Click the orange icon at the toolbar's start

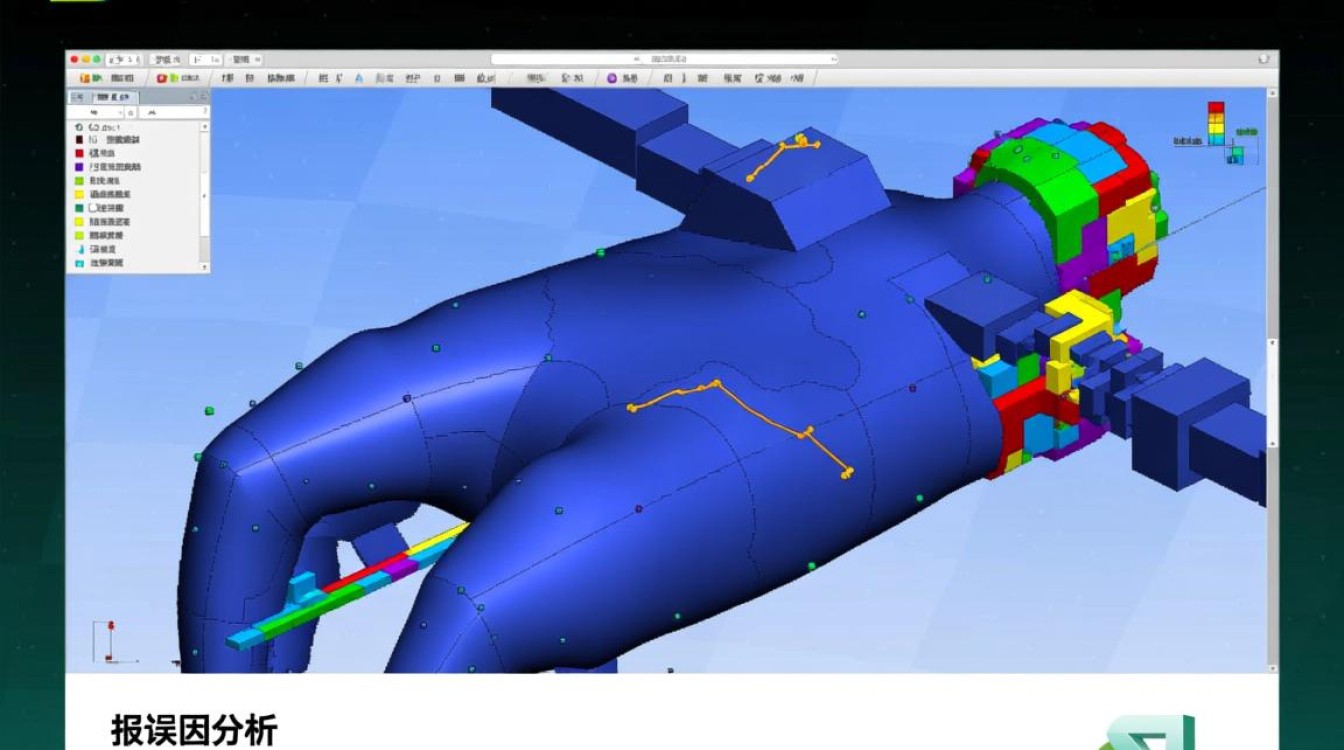click(85, 78)
